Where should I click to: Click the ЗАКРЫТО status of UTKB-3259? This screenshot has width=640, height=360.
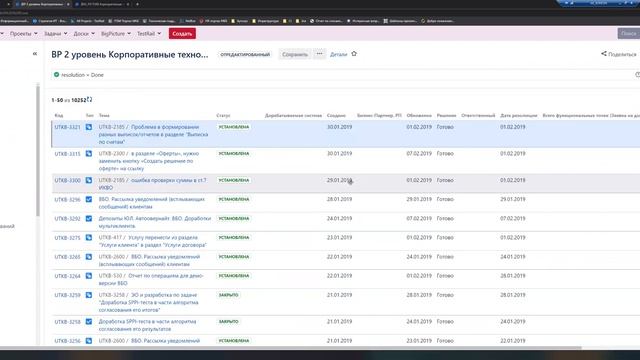point(229,295)
